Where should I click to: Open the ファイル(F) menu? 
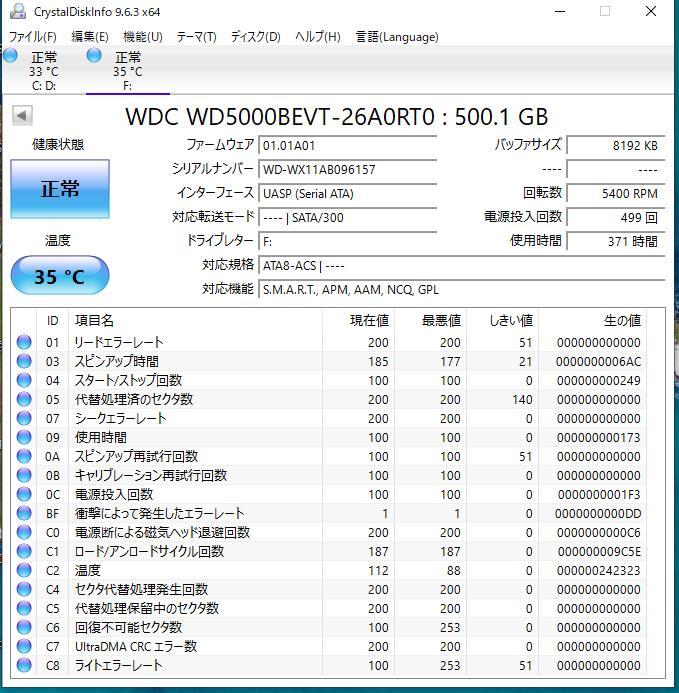[x=33, y=37]
